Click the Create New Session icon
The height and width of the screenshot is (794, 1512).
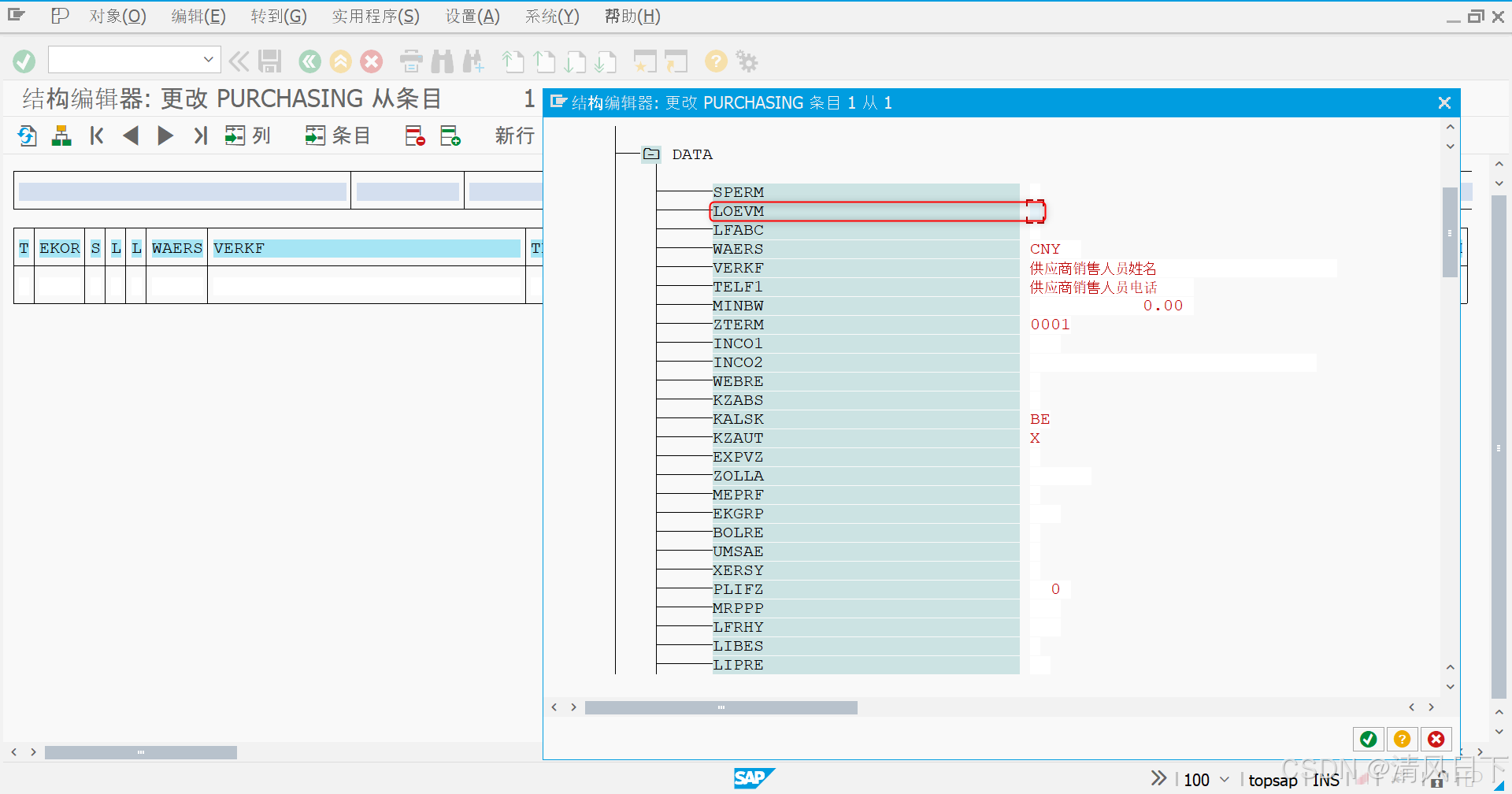click(x=645, y=61)
